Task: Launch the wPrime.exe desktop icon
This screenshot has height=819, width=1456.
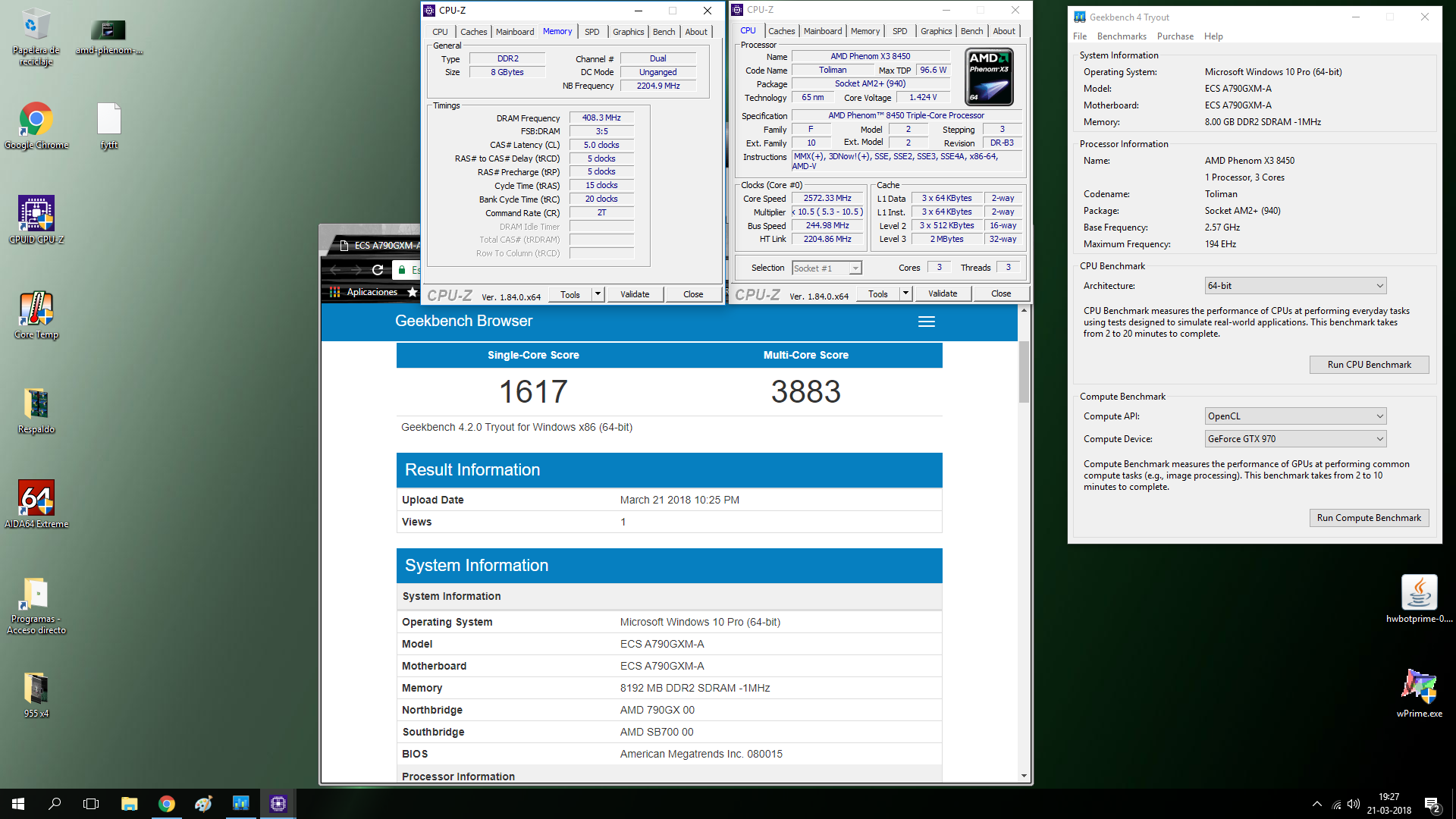Action: pyautogui.click(x=1419, y=693)
